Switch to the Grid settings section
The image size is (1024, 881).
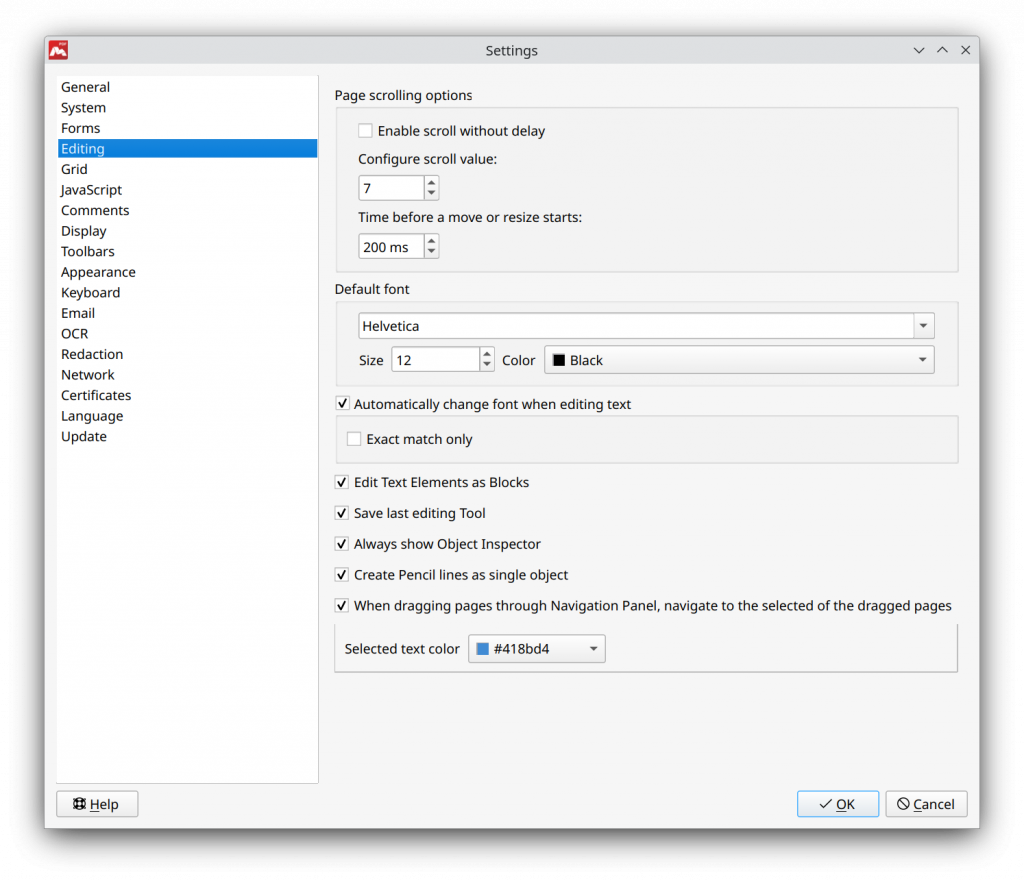click(x=74, y=169)
